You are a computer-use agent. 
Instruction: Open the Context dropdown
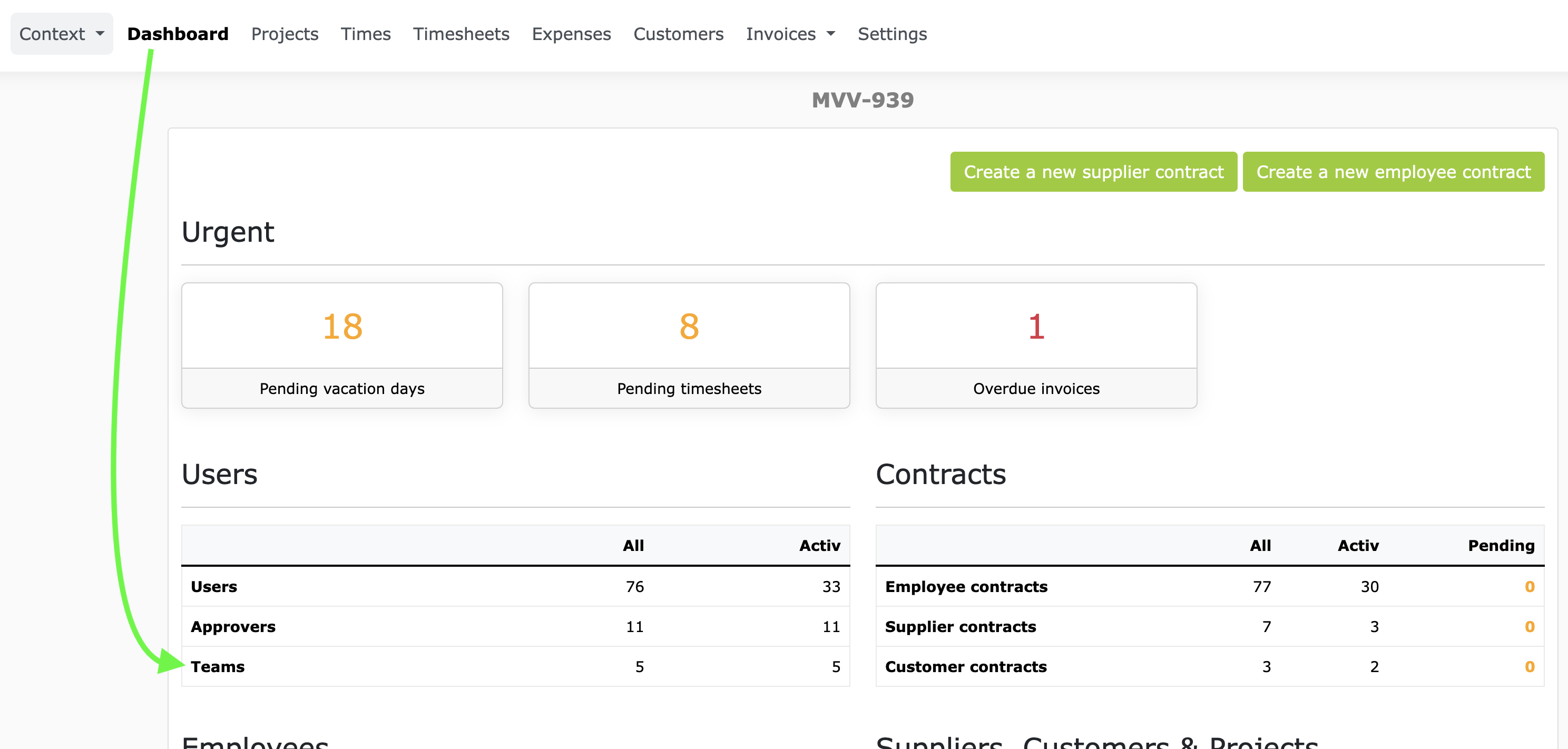[x=61, y=34]
